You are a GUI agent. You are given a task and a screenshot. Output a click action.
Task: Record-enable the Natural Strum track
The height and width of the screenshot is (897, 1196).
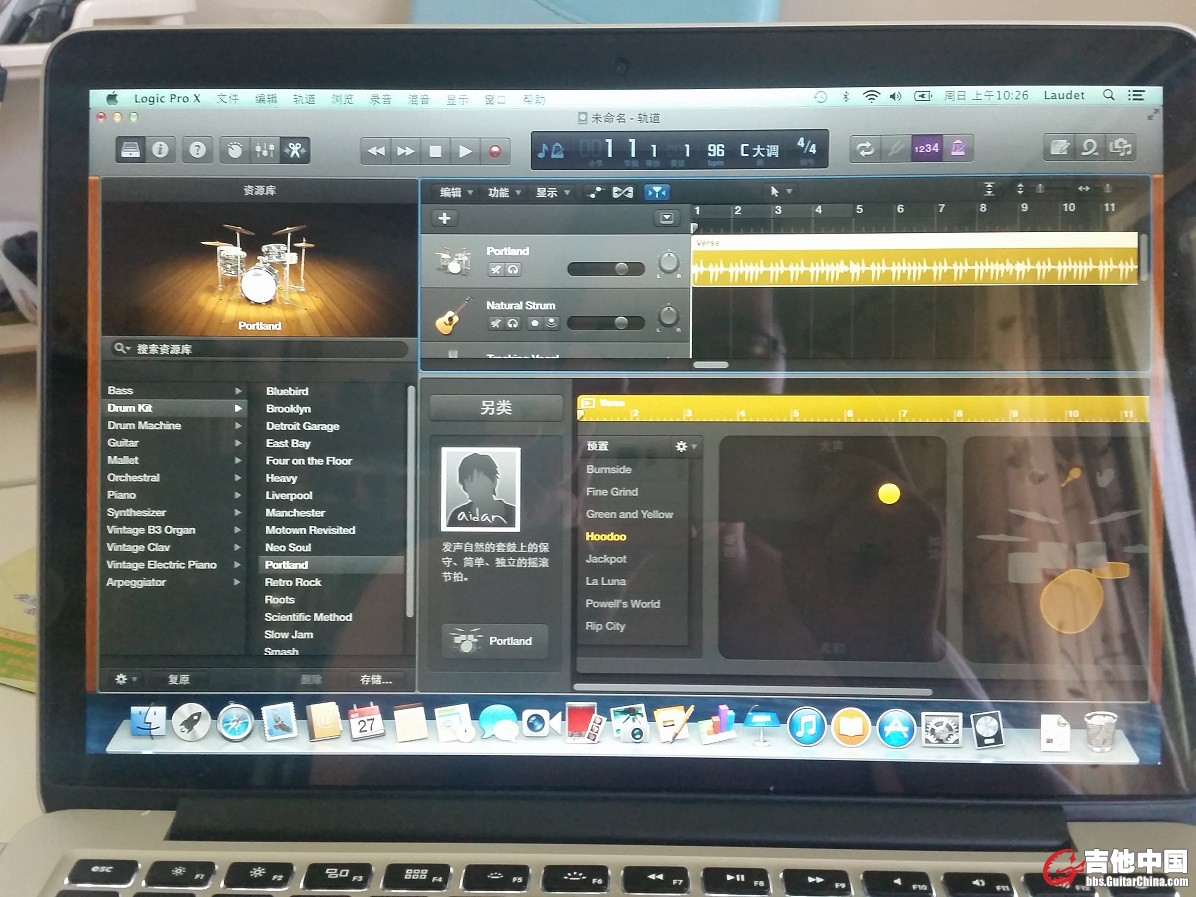tap(534, 323)
